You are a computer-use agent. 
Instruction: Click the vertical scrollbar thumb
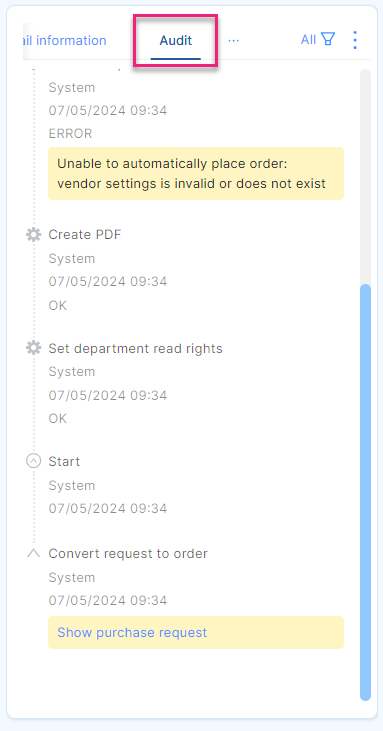click(366, 492)
